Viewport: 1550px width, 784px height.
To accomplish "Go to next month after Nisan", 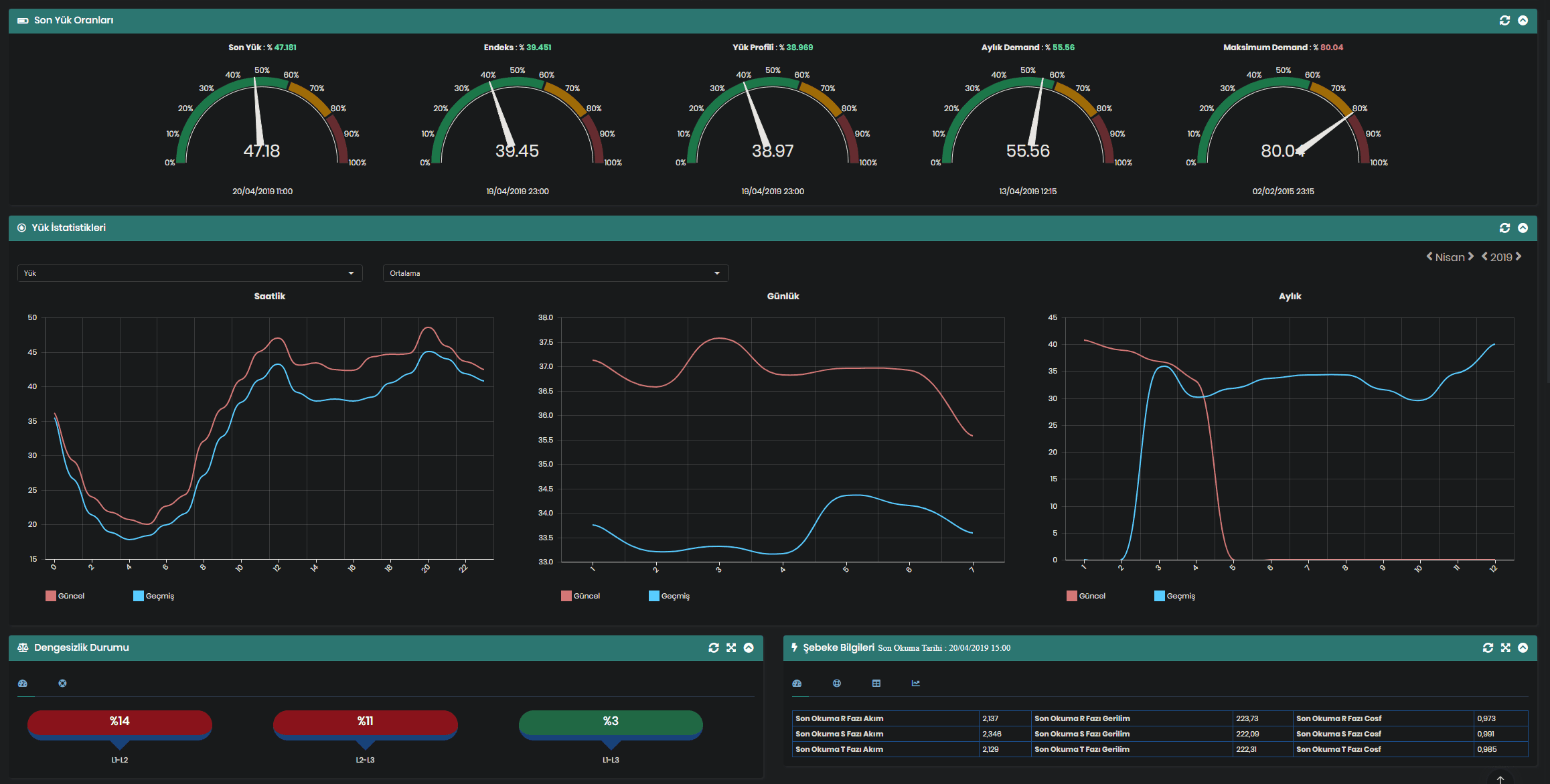I will 1472,256.
